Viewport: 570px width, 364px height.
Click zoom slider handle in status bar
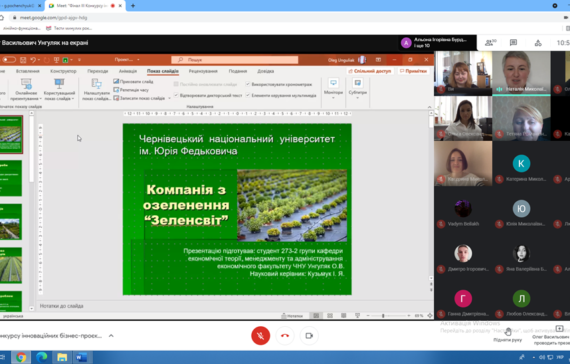pos(383,316)
